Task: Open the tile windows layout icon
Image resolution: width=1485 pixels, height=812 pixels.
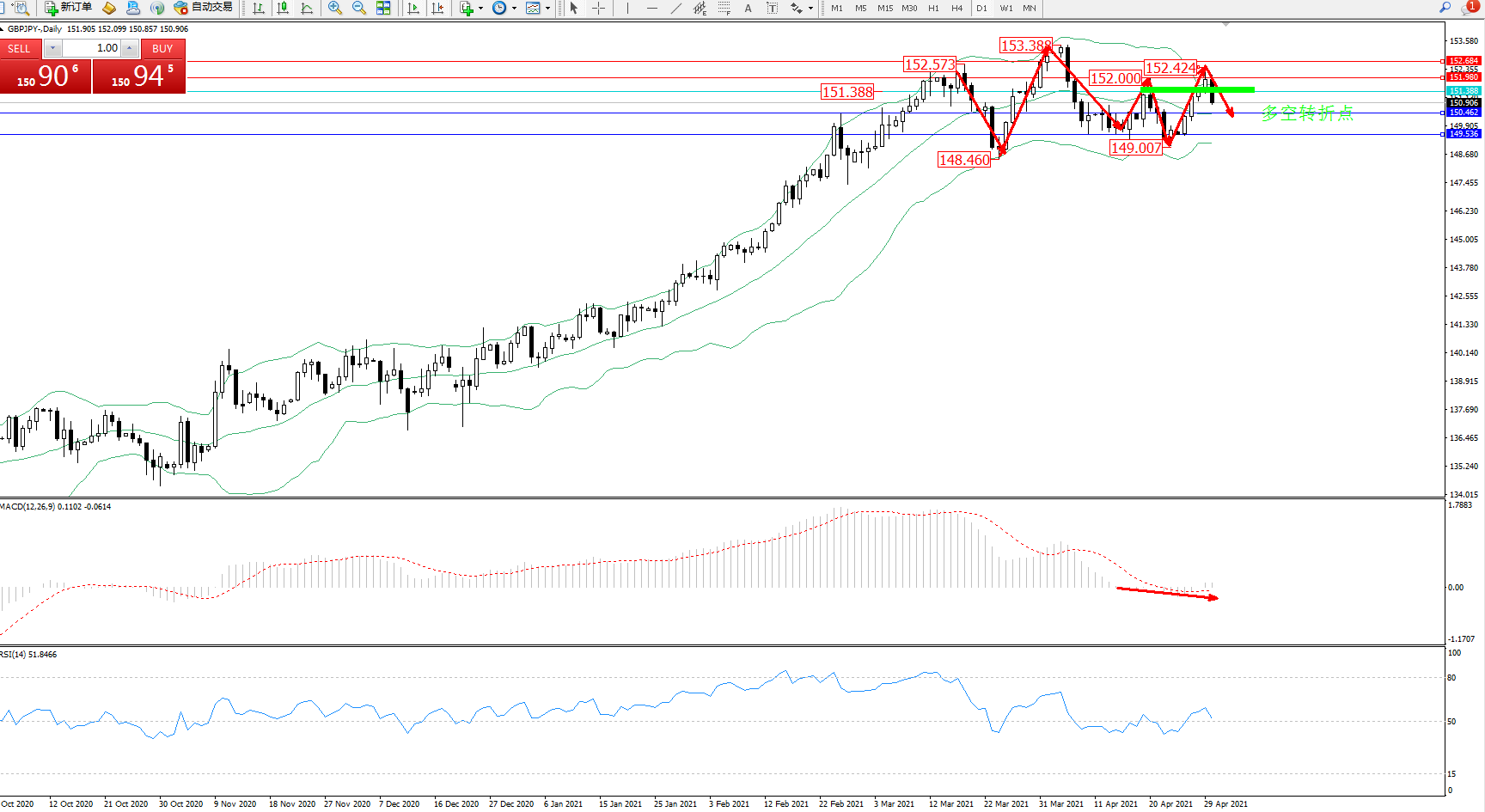Action: point(383,8)
